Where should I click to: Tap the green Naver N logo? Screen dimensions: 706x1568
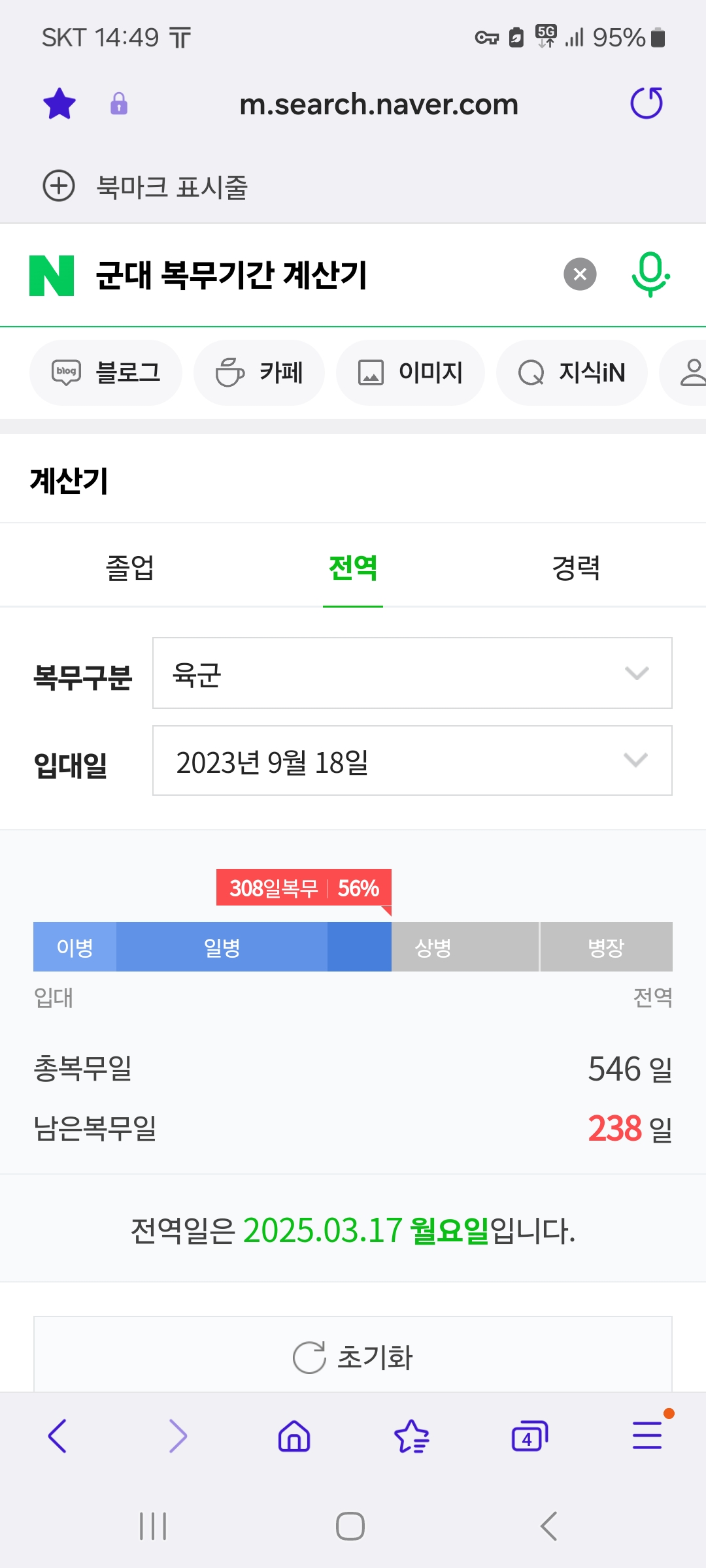tap(52, 275)
